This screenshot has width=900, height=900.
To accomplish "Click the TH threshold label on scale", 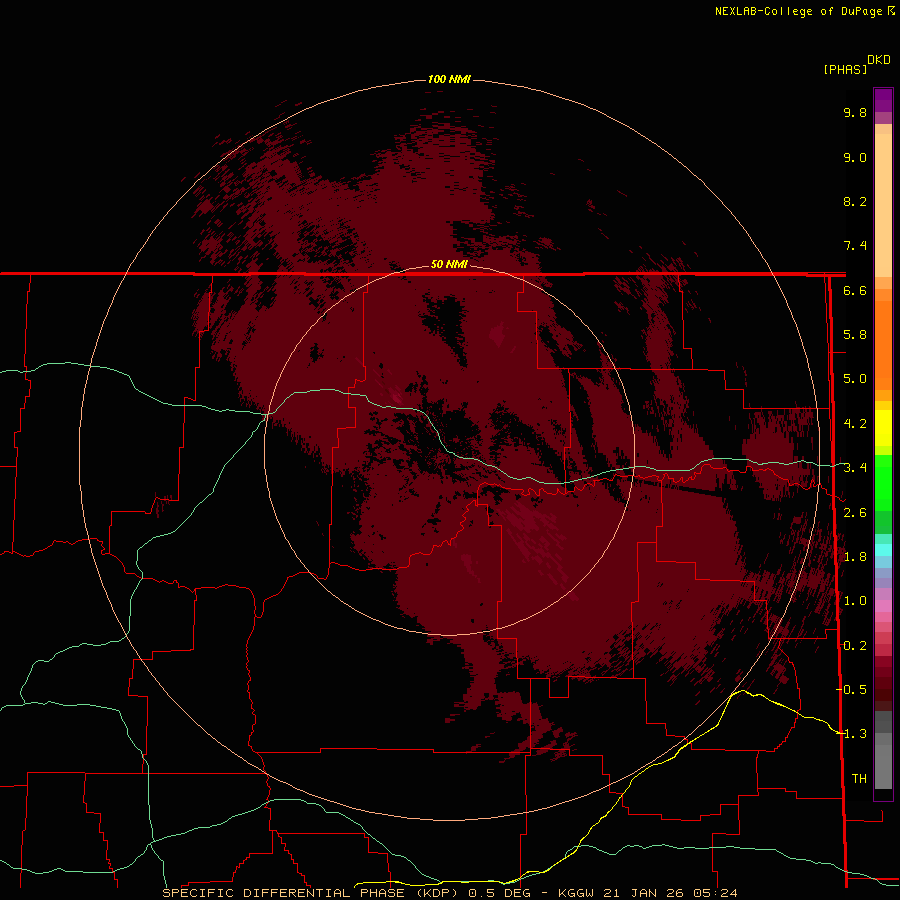I will point(859,778).
